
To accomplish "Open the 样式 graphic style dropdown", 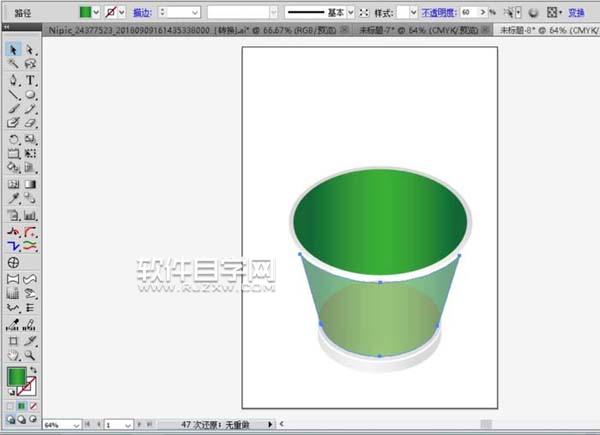I will tap(413, 13).
